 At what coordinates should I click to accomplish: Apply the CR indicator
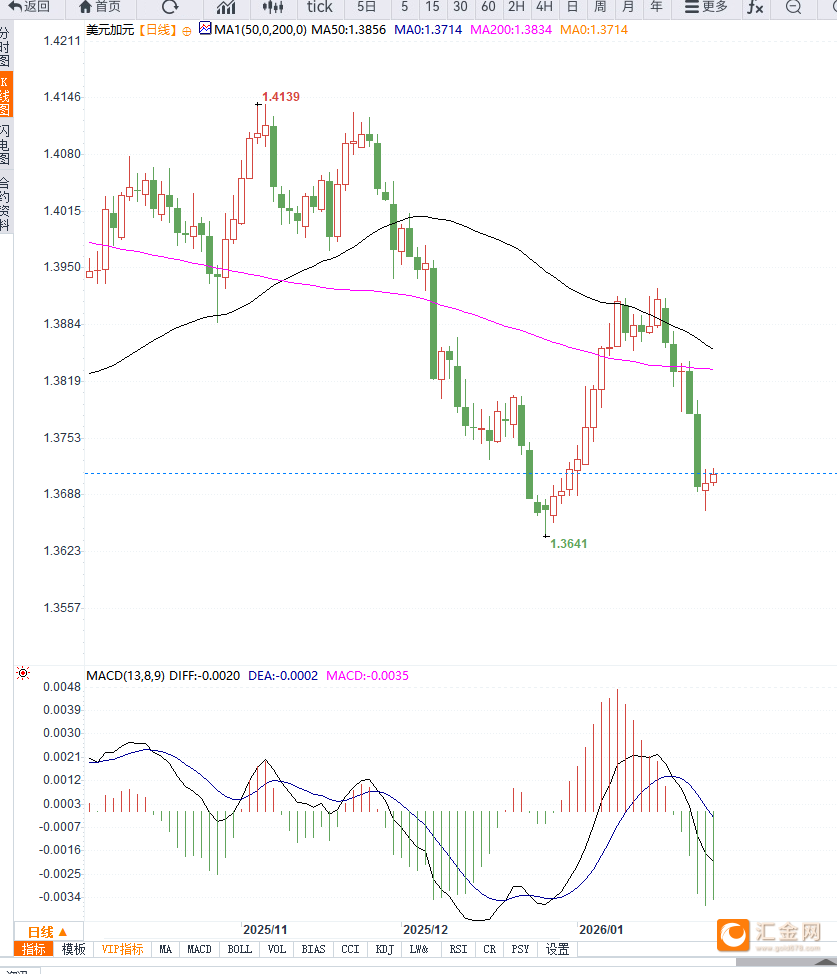(x=490, y=949)
